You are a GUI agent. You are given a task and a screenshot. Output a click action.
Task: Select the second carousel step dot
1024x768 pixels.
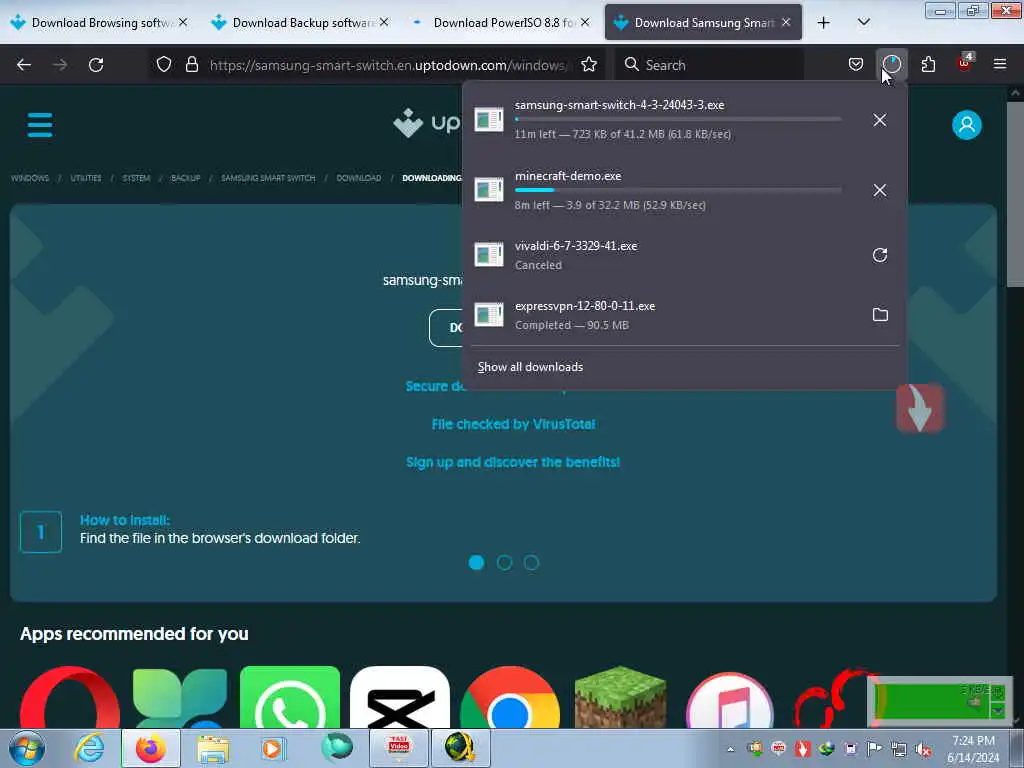coord(504,562)
